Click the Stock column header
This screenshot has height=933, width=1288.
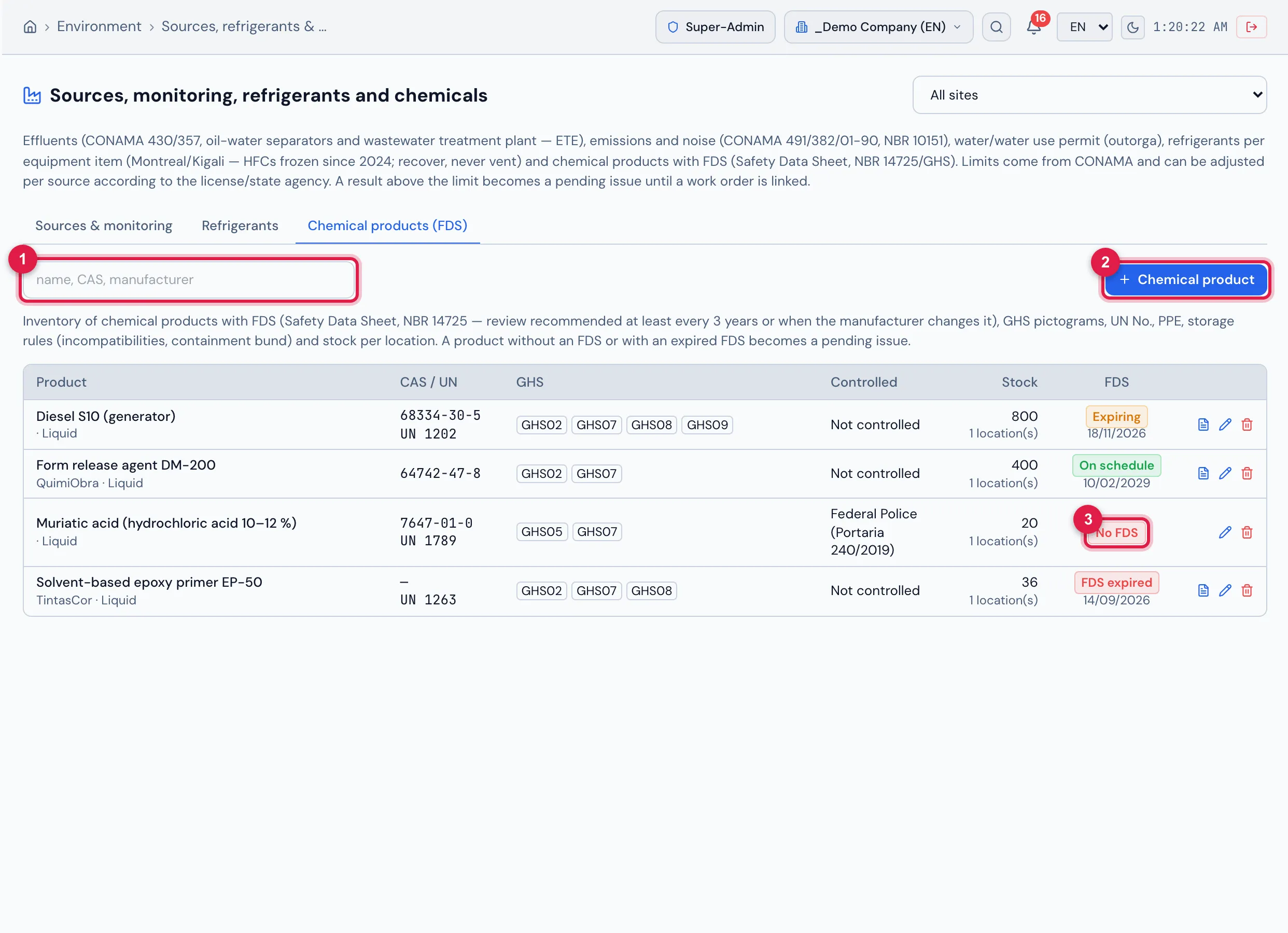[1019, 382]
